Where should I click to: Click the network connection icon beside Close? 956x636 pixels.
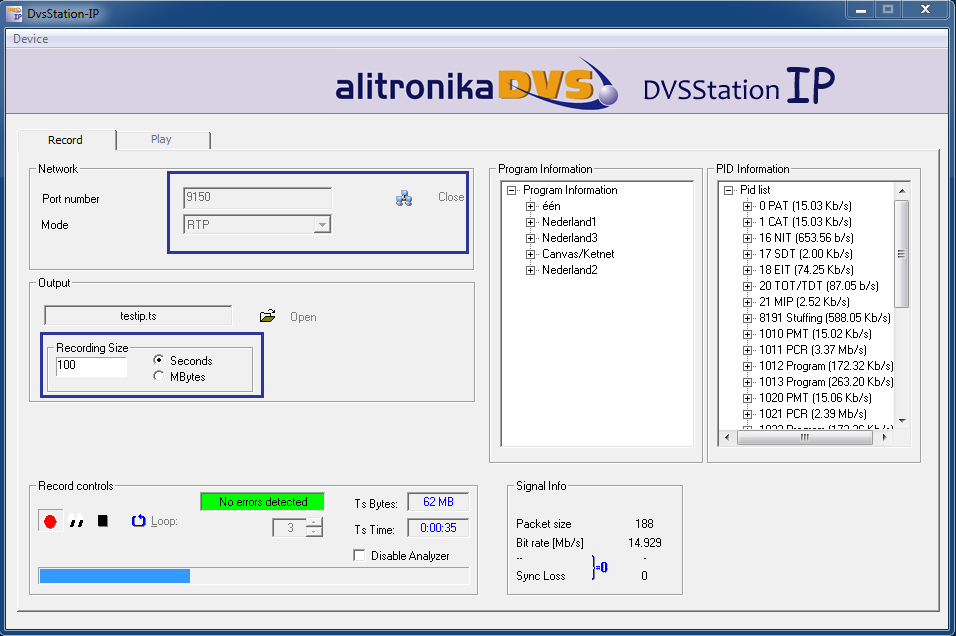pyautogui.click(x=404, y=198)
